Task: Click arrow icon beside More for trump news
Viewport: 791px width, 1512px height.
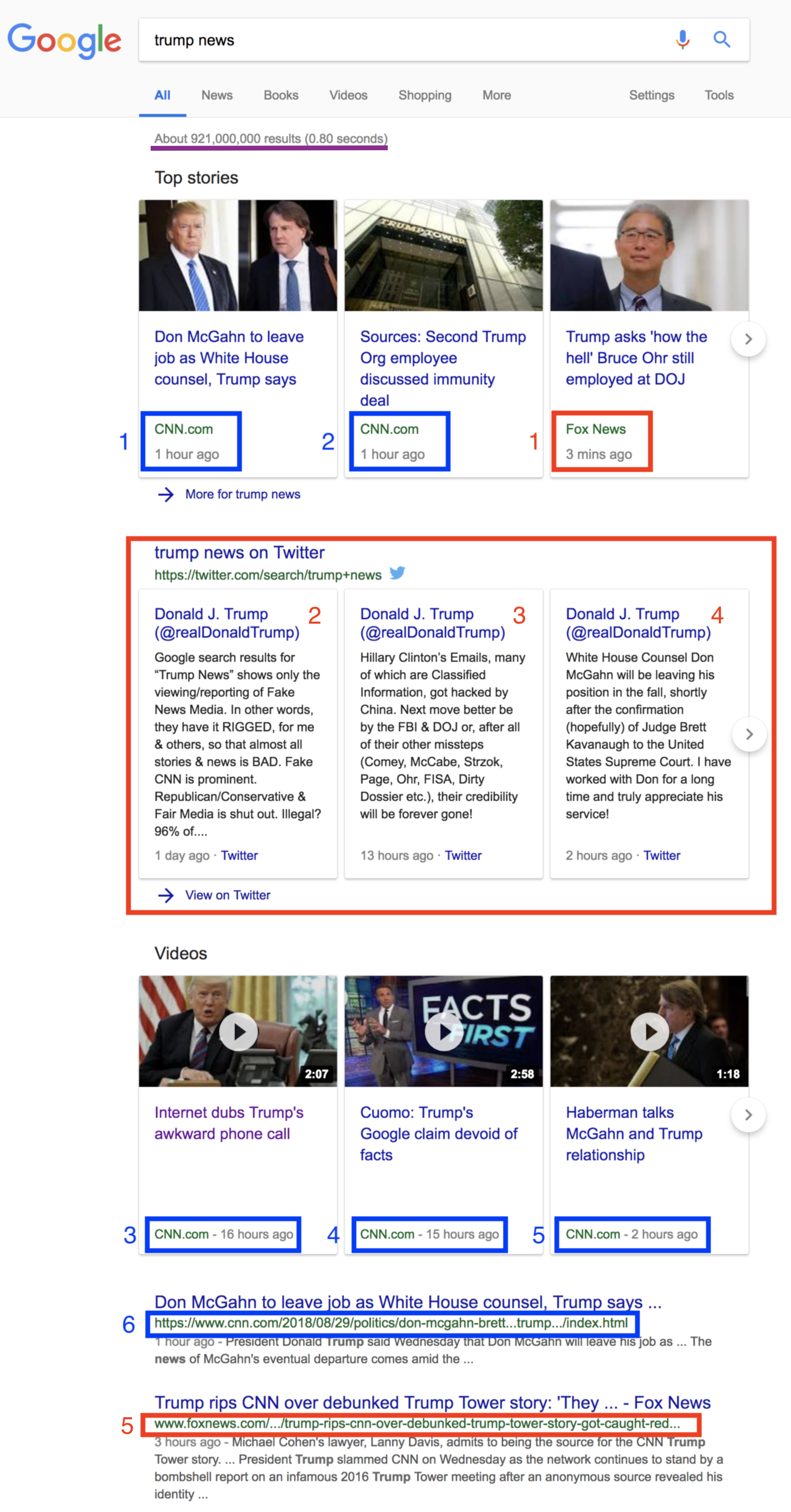Action: click(166, 494)
